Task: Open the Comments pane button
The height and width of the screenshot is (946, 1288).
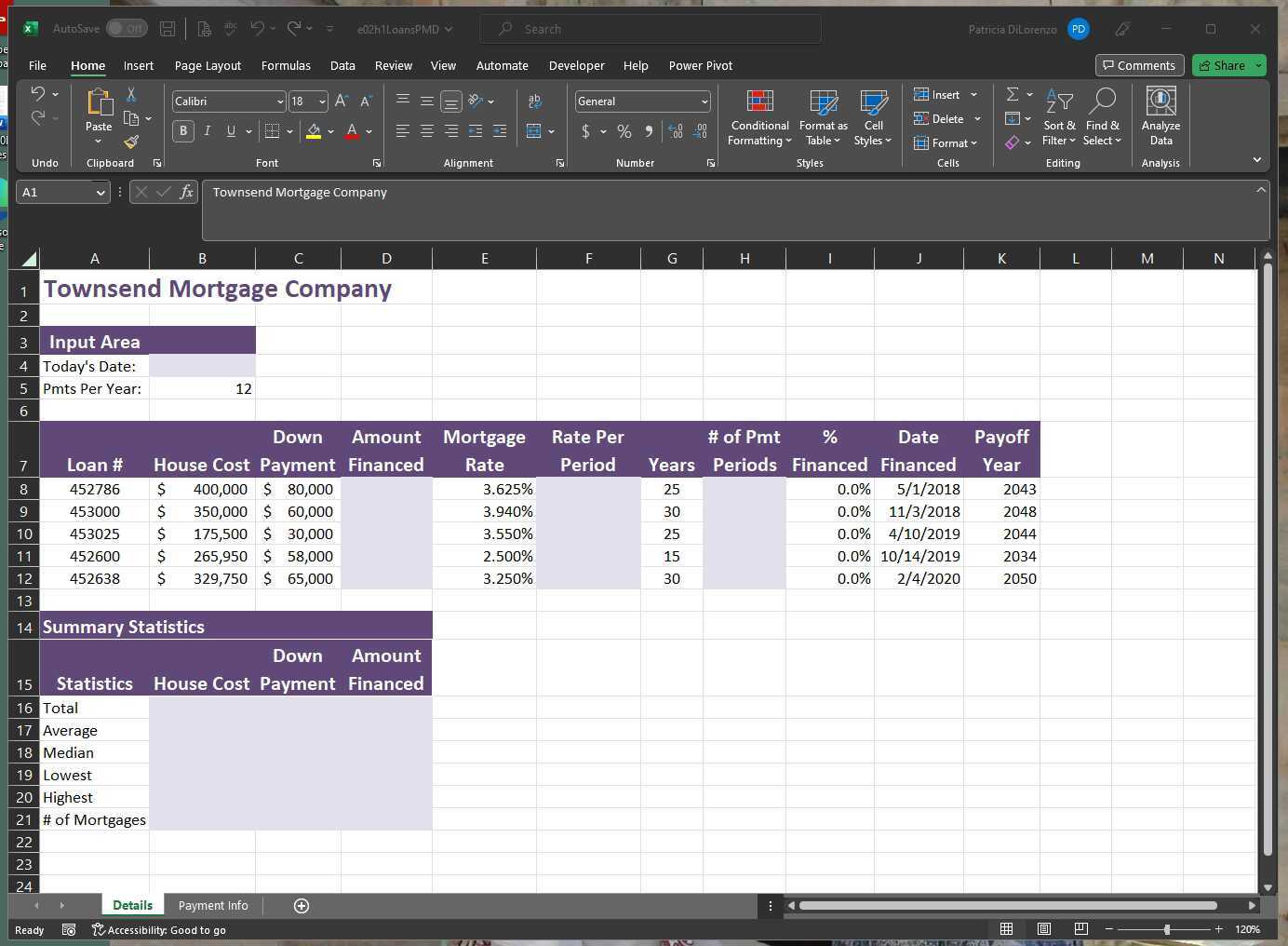Action: (1139, 65)
